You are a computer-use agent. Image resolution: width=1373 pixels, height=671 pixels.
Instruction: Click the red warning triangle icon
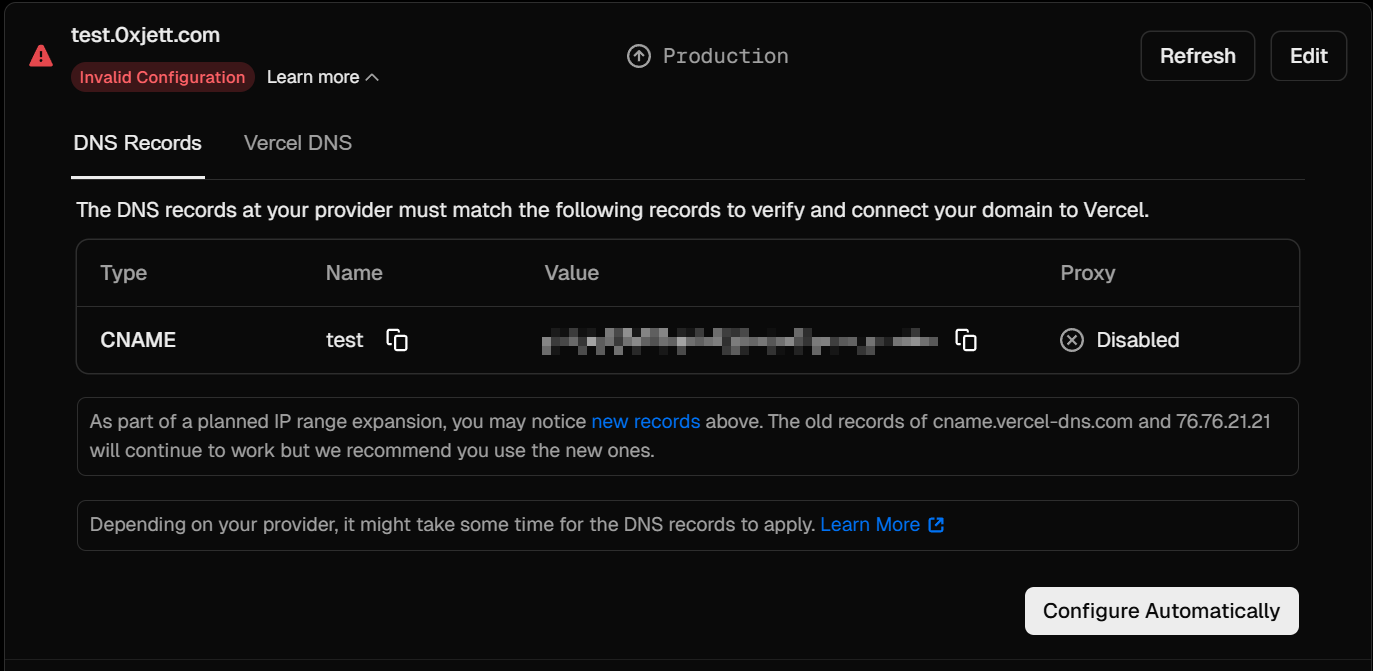[41, 56]
